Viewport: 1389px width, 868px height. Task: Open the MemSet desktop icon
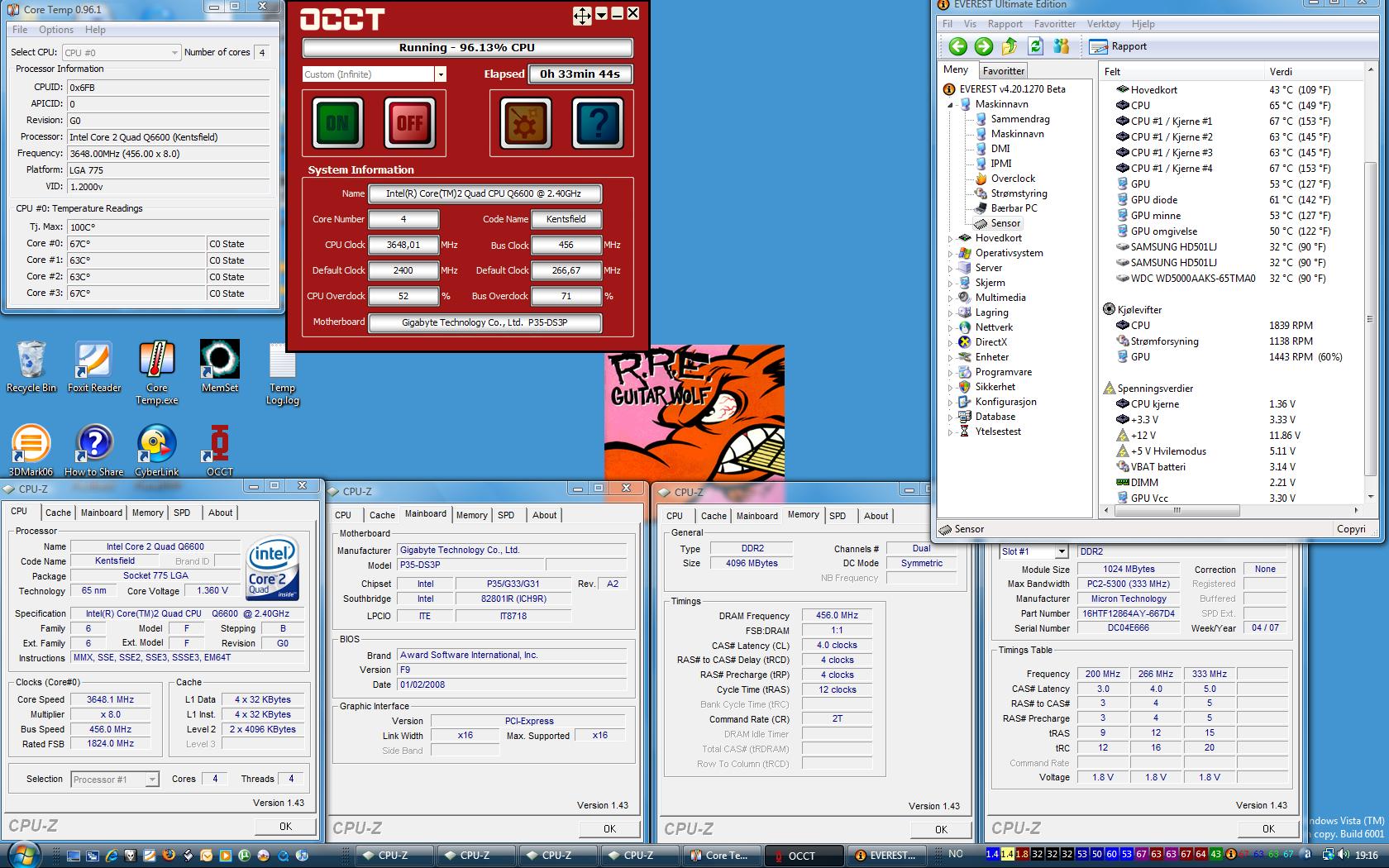[x=220, y=367]
